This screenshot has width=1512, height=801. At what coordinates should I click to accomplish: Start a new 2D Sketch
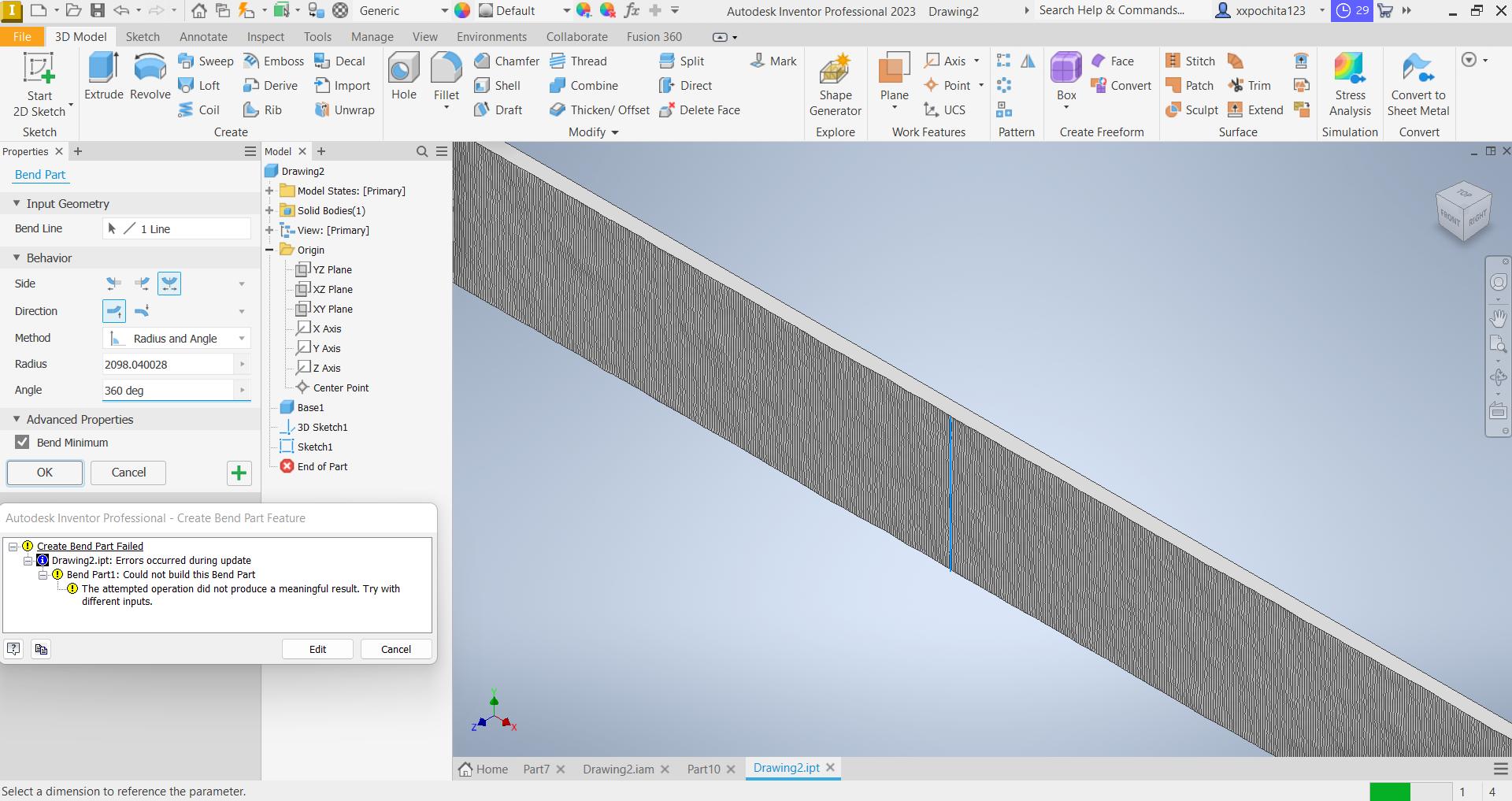(39, 85)
